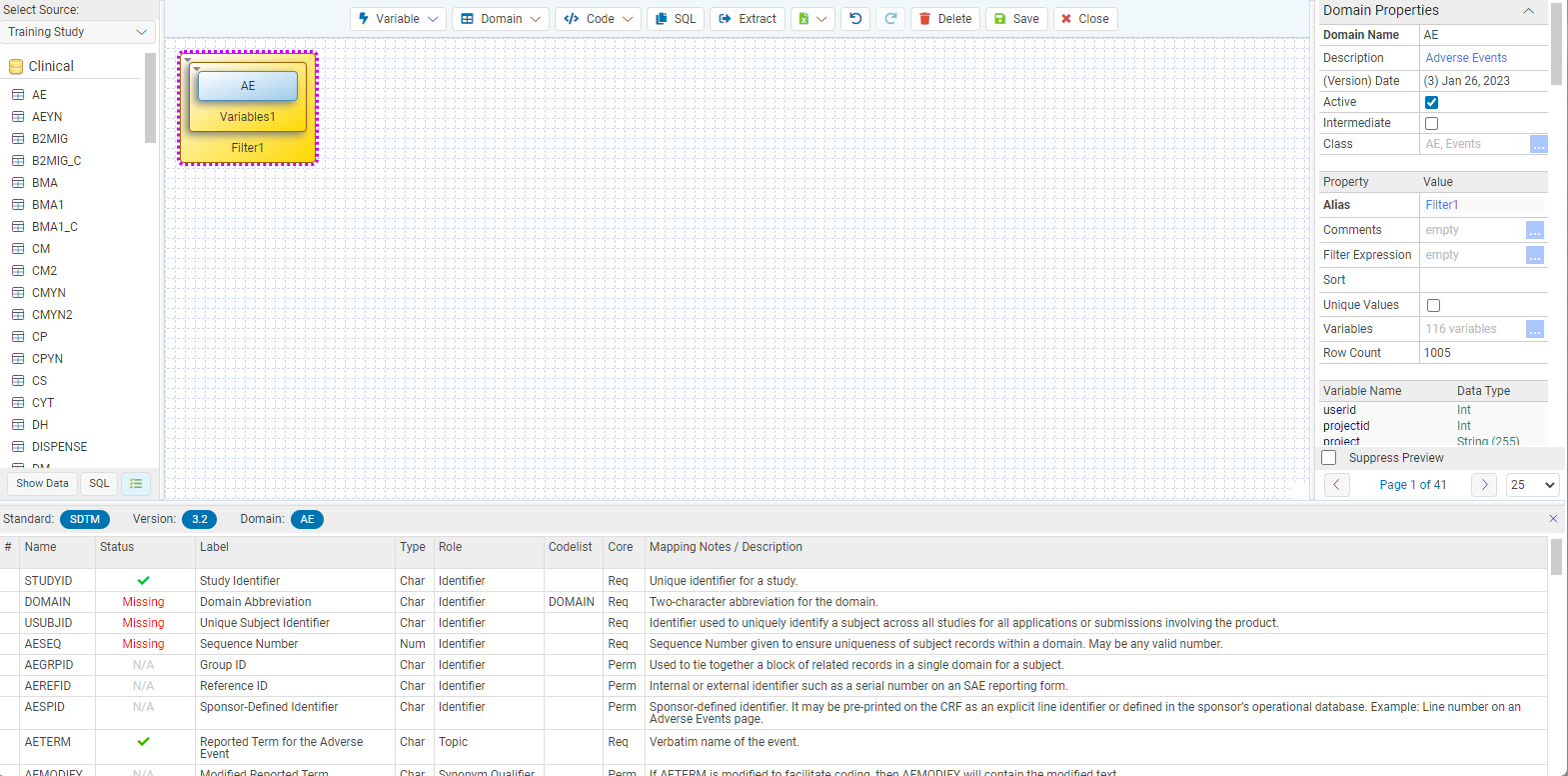Collapse the Domain Properties panel
This screenshot has width=1568, height=776.
[x=1528, y=11]
